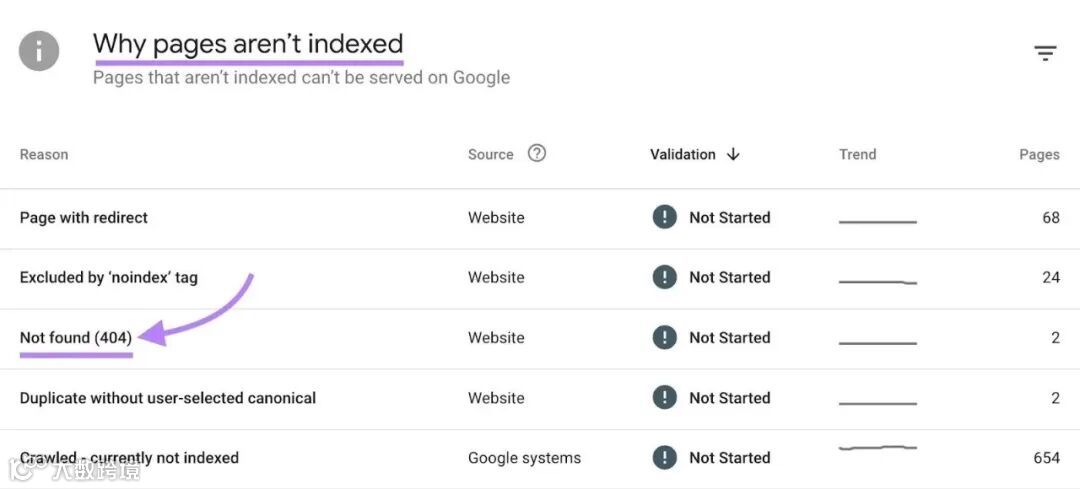The width and height of the screenshot is (1080, 489).
Task: Open the filter rows icon
Action: coord(1045,53)
